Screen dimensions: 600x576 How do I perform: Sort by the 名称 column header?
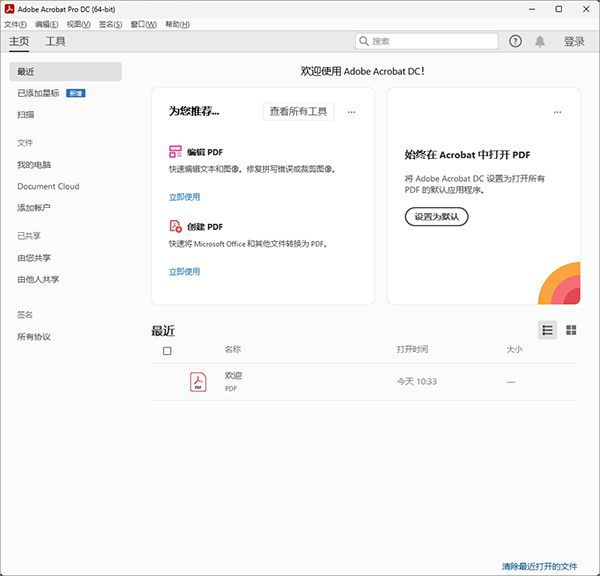coord(233,349)
